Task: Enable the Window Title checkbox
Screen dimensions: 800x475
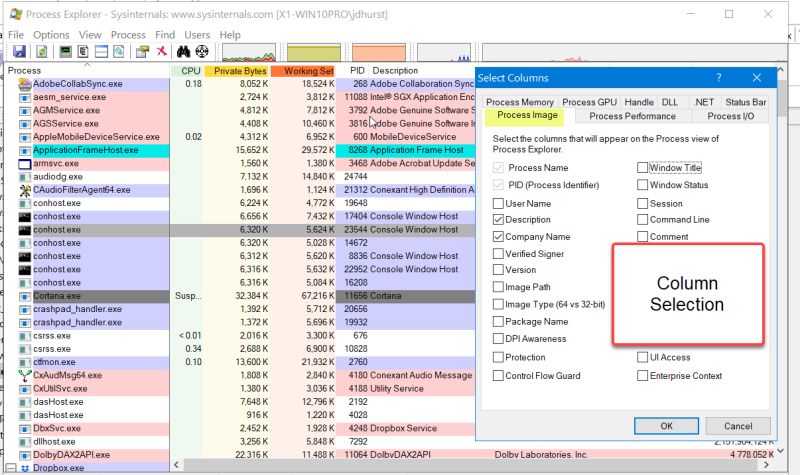Action: pos(643,167)
